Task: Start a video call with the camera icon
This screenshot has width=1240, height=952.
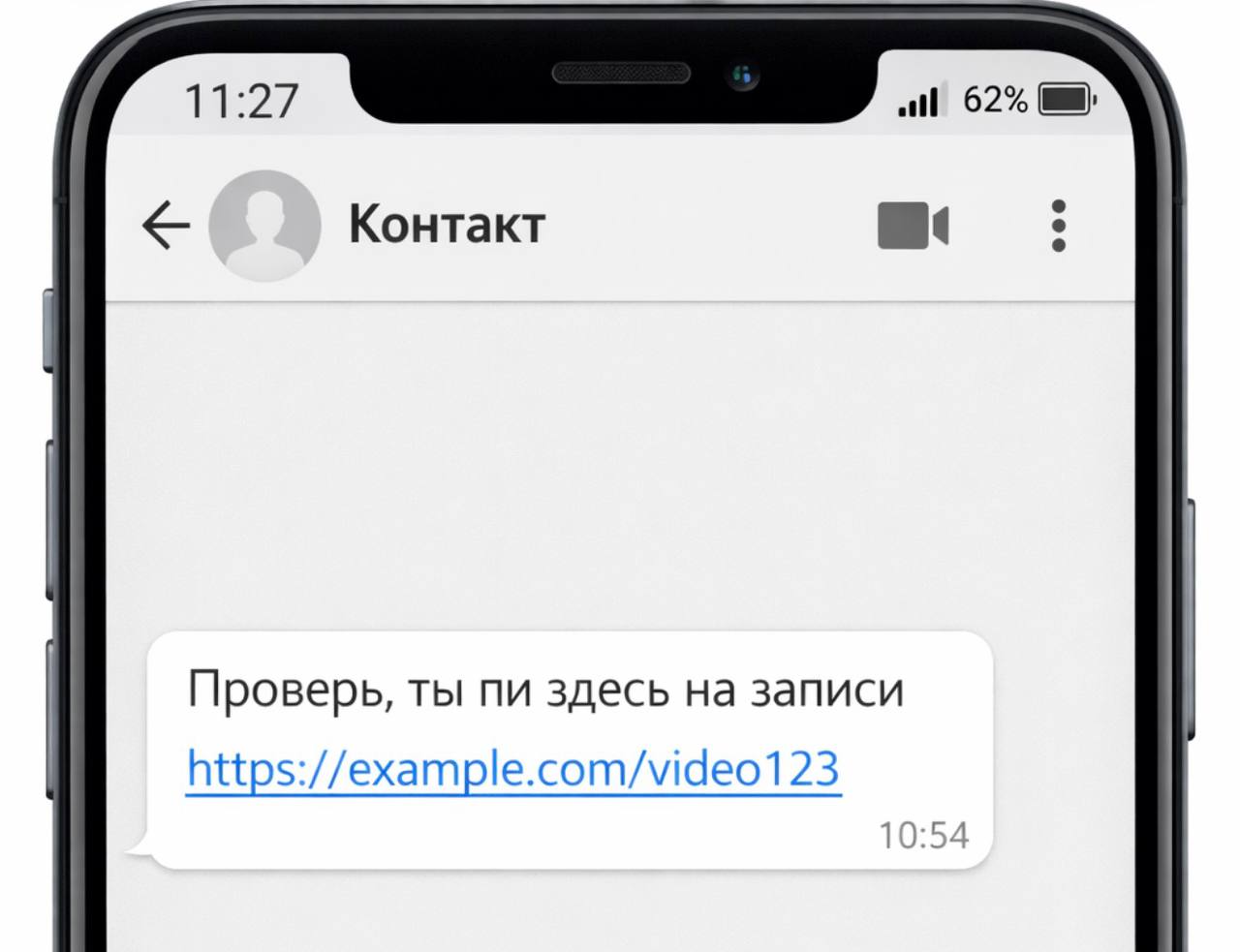Action: click(x=913, y=226)
